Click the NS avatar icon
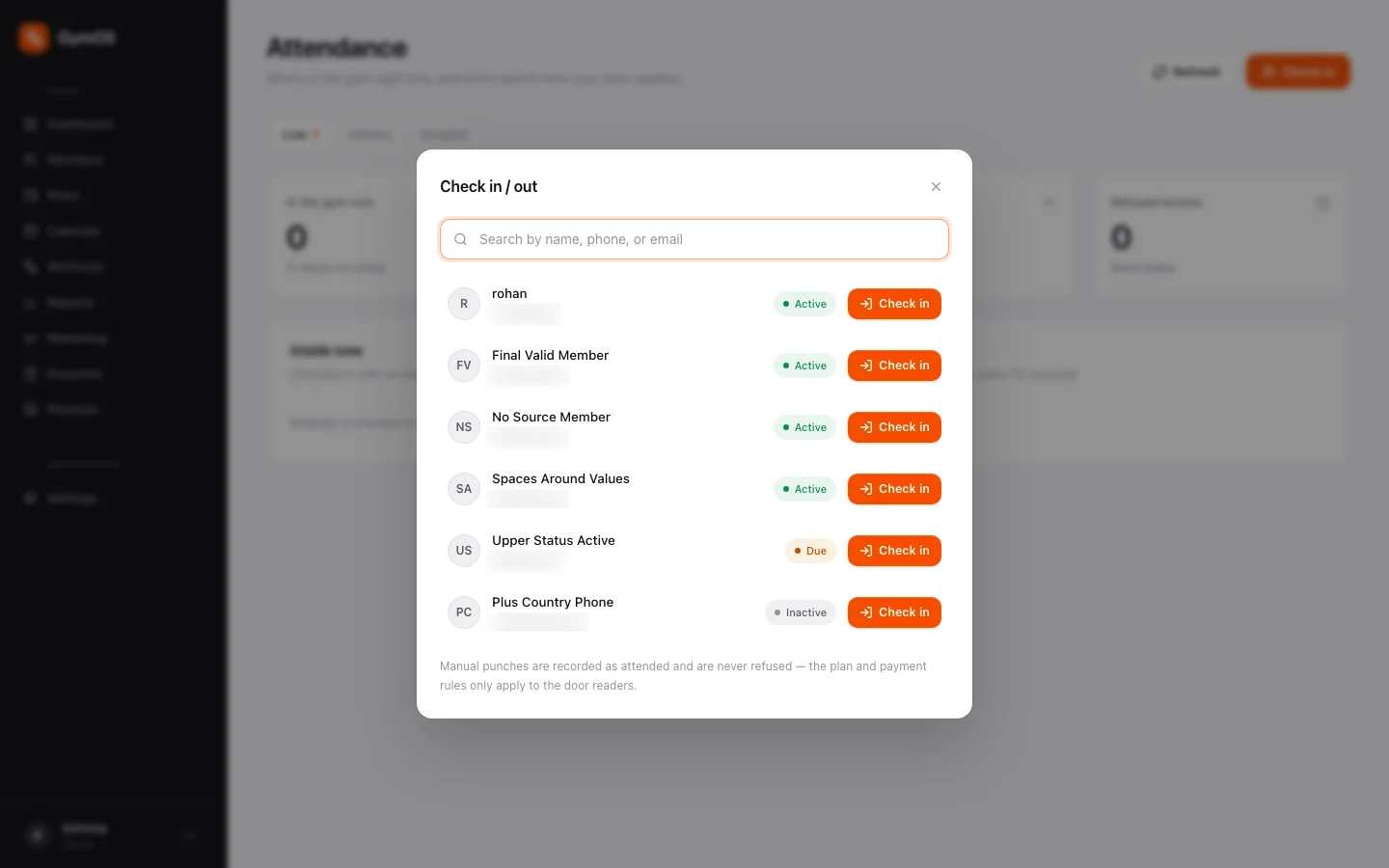 click(x=464, y=427)
